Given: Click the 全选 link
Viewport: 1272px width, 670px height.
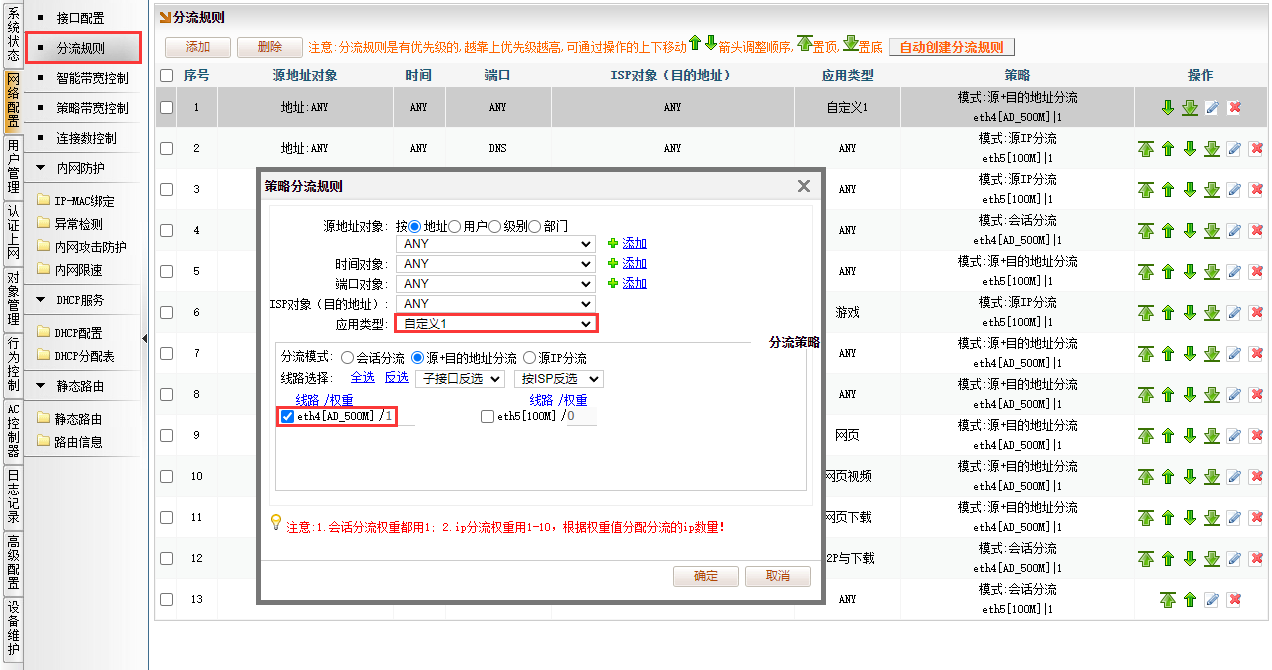Looking at the screenshot, I should (362, 378).
